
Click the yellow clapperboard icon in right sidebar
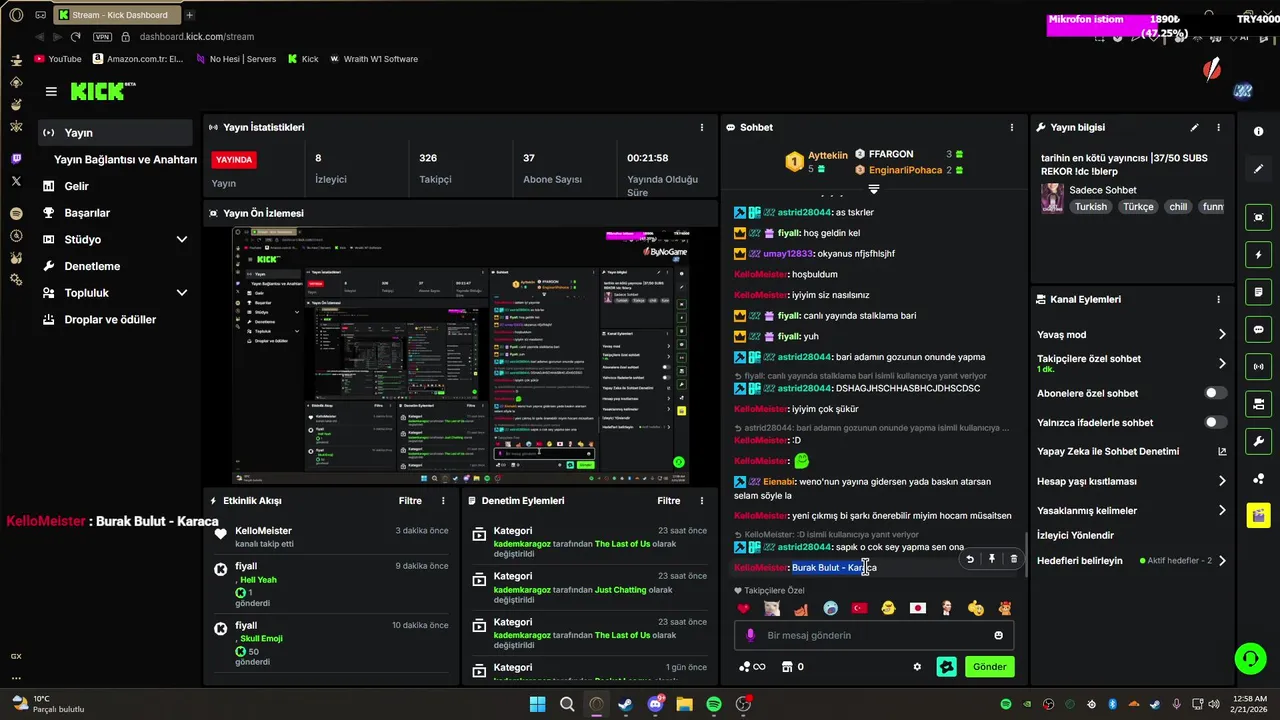click(1258, 516)
